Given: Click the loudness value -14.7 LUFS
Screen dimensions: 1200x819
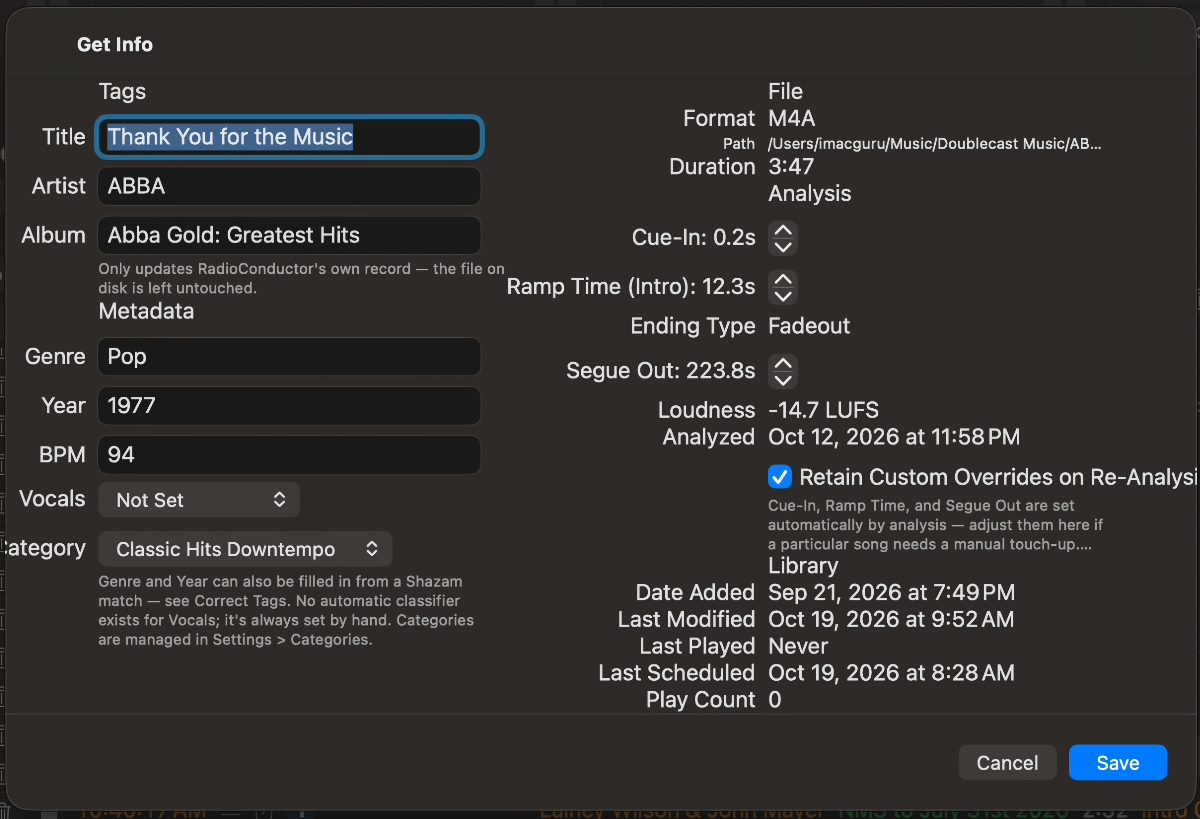Looking at the screenshot, I should [x=823, y=410].
